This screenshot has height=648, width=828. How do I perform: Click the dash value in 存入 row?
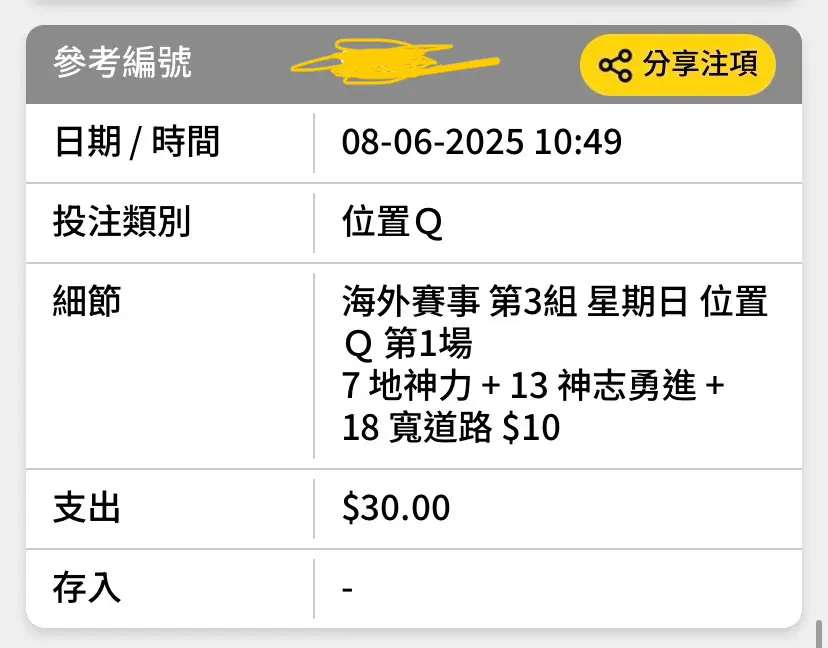point(347,588)
